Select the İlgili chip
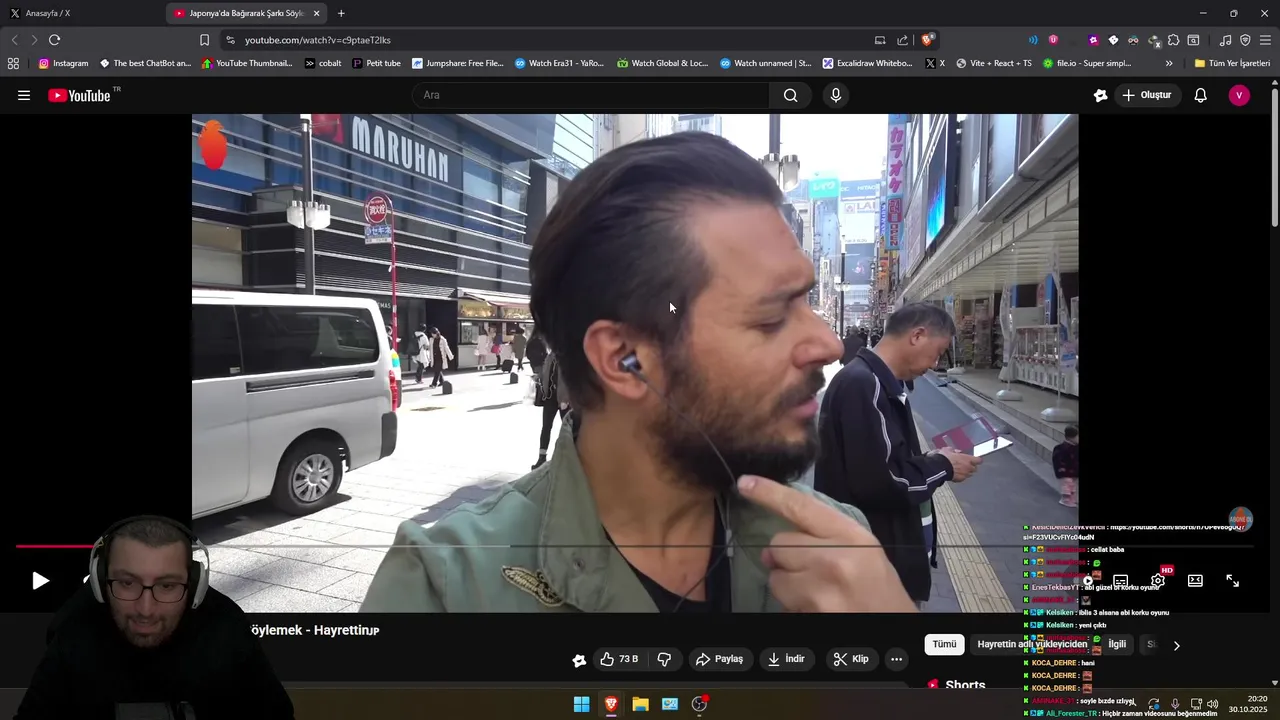The height and width of the screenshot is (720, 1280). (x=1117, y=644)
